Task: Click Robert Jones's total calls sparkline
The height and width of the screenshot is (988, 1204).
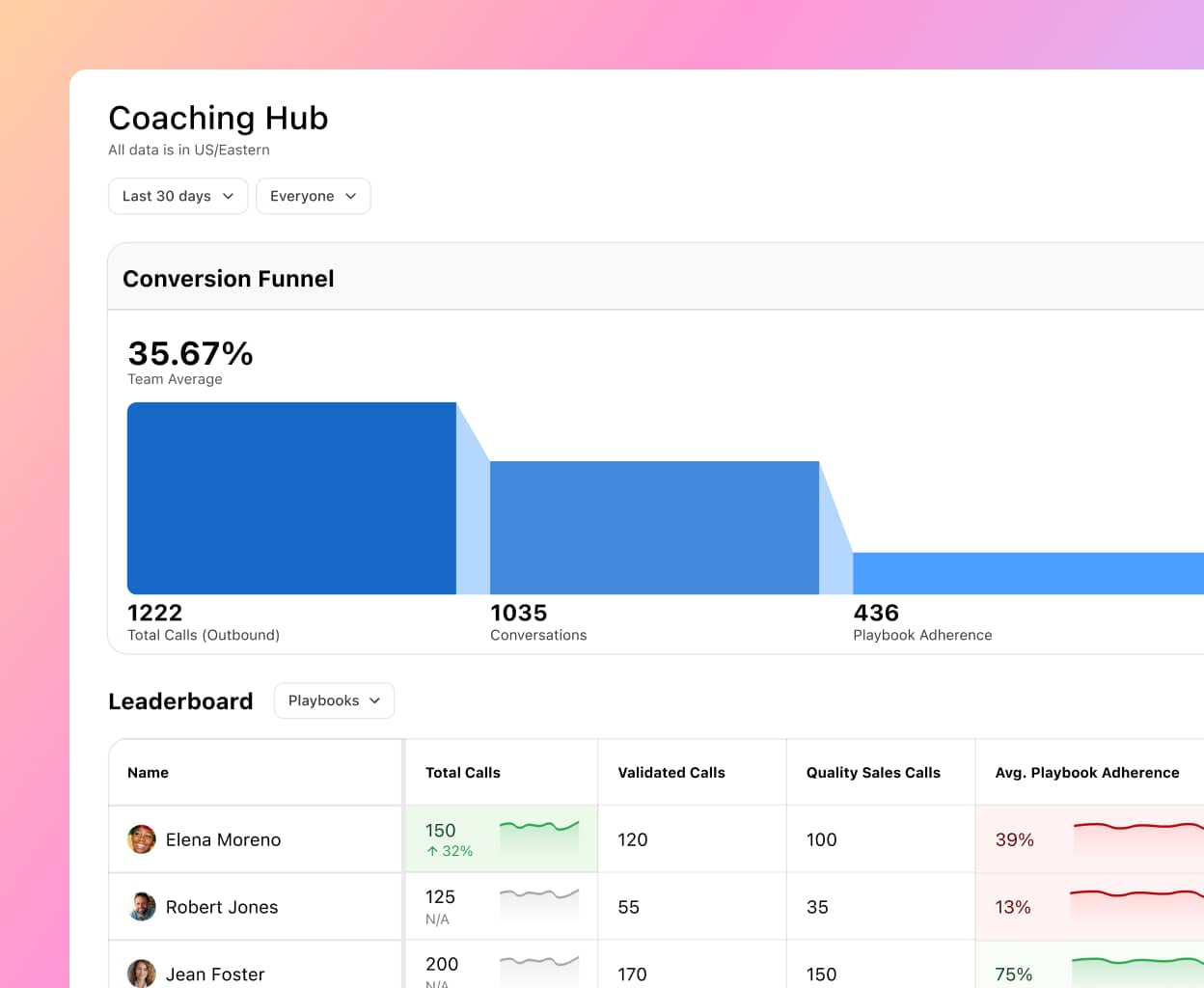Action: point(539,903)
